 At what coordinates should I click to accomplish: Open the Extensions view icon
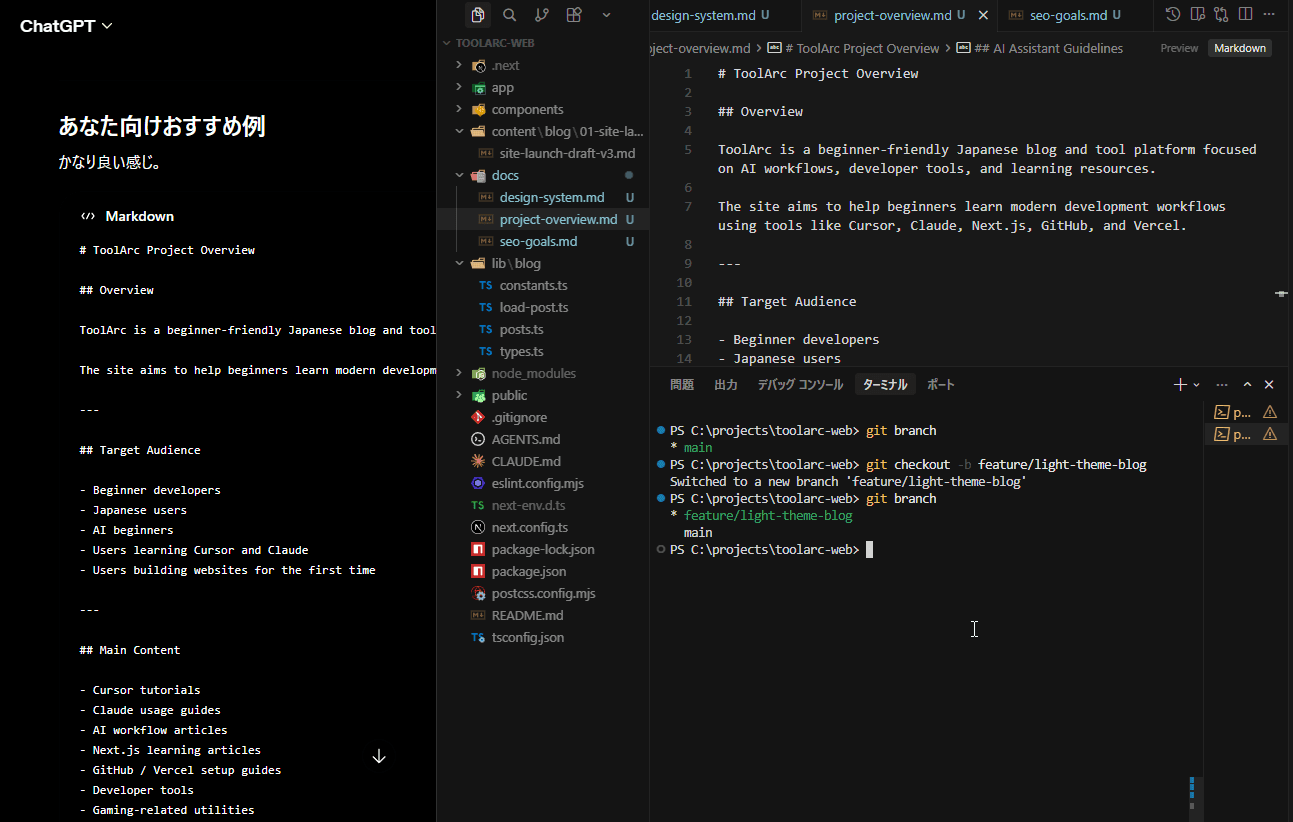click(574, 15)
